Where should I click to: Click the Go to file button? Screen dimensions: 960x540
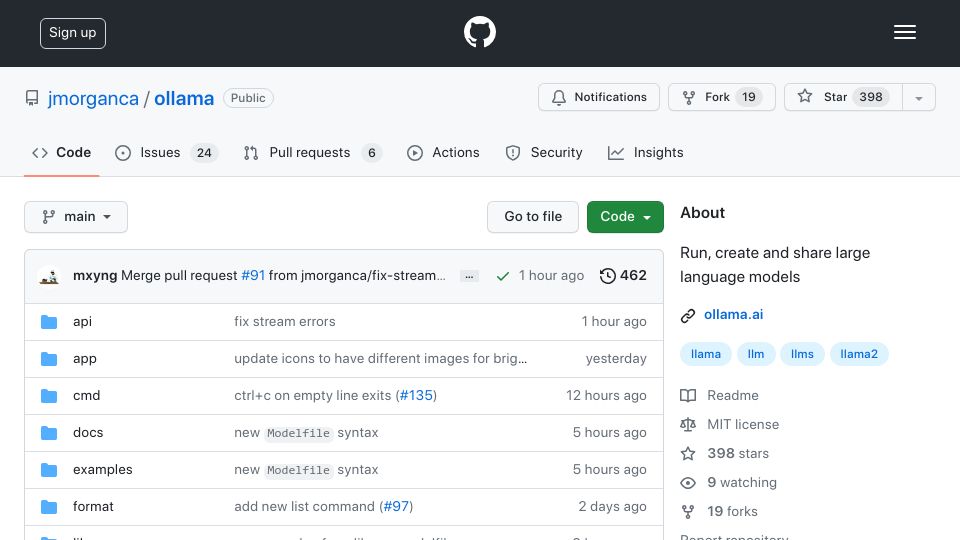click(x=533, y=217)
